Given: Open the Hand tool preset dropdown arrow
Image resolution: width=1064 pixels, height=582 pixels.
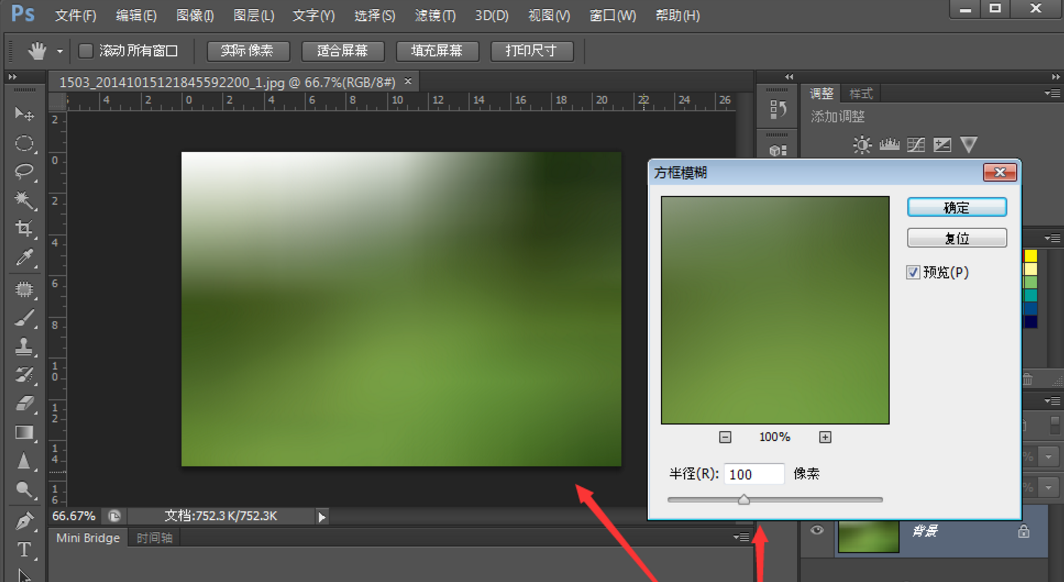Looking at the screenshot, I should tap(60, 52).
